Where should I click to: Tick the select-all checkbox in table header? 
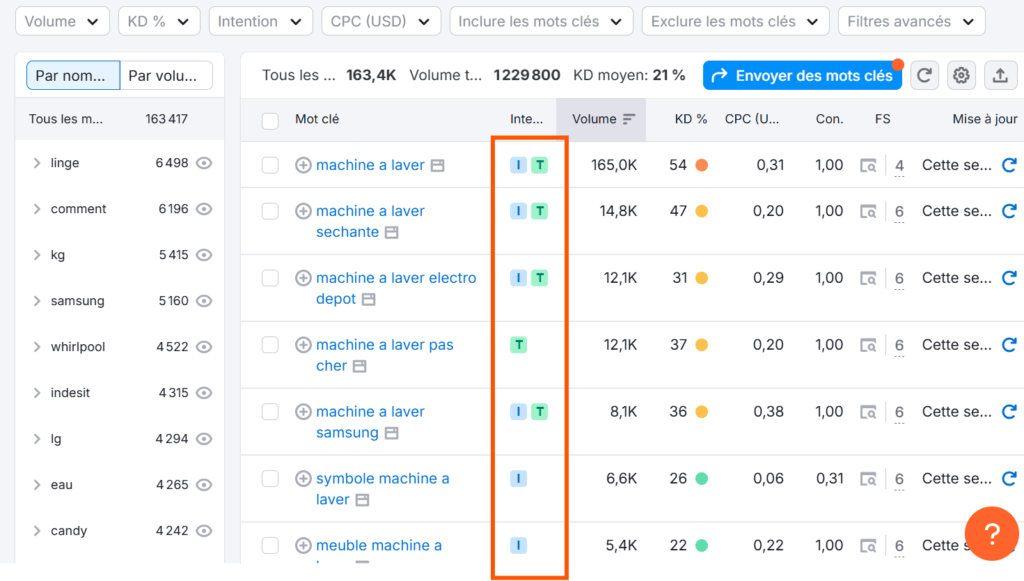click(270, 121)
